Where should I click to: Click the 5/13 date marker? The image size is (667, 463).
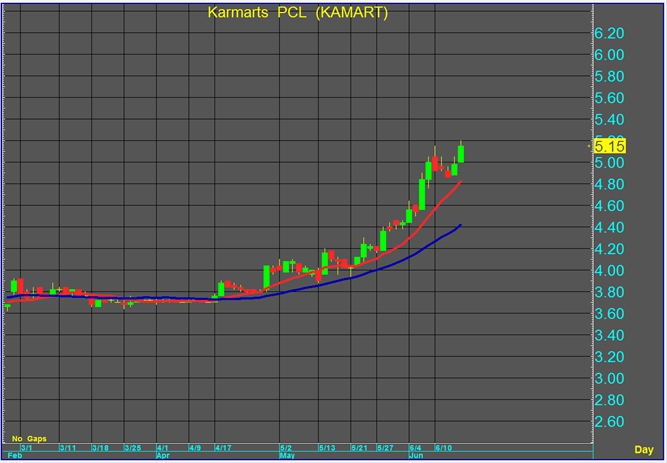[x=327, y=448]
